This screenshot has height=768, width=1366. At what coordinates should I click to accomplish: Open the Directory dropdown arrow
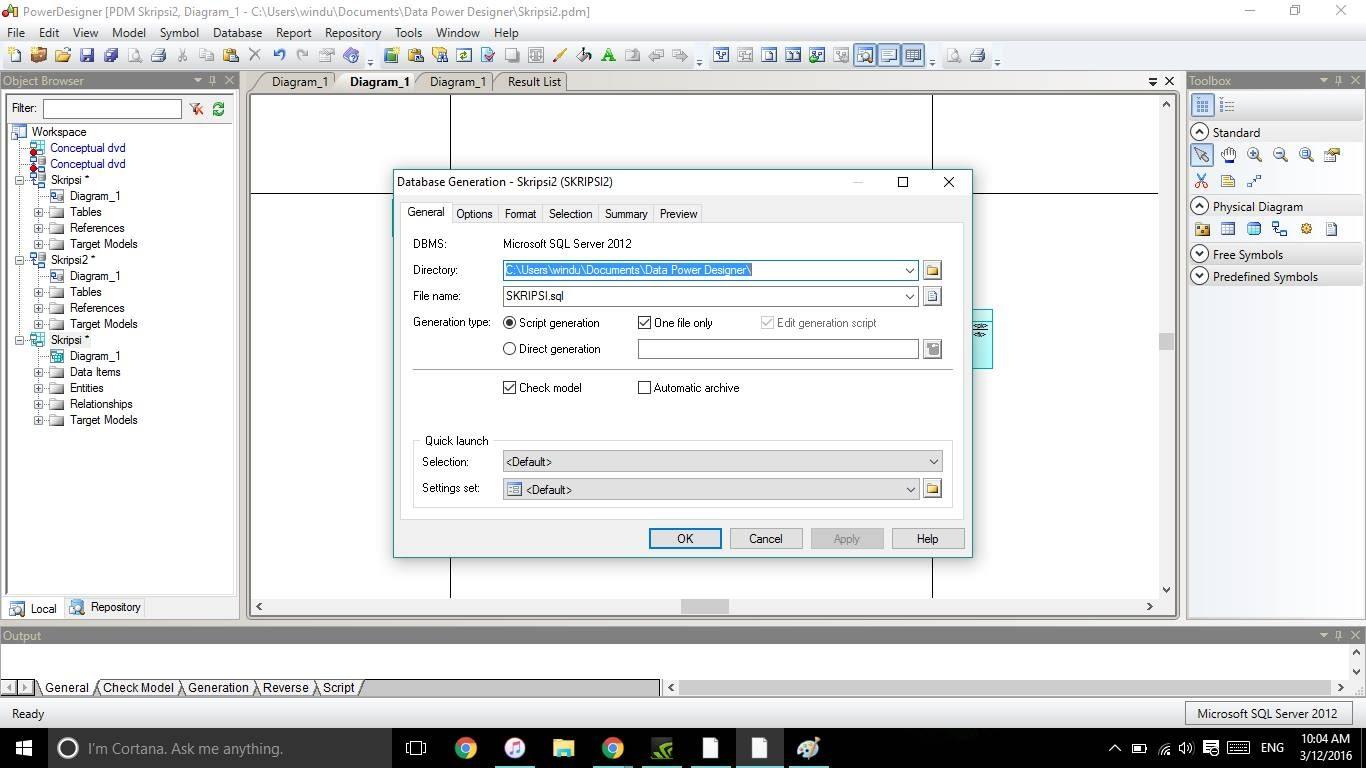(909, 270)
